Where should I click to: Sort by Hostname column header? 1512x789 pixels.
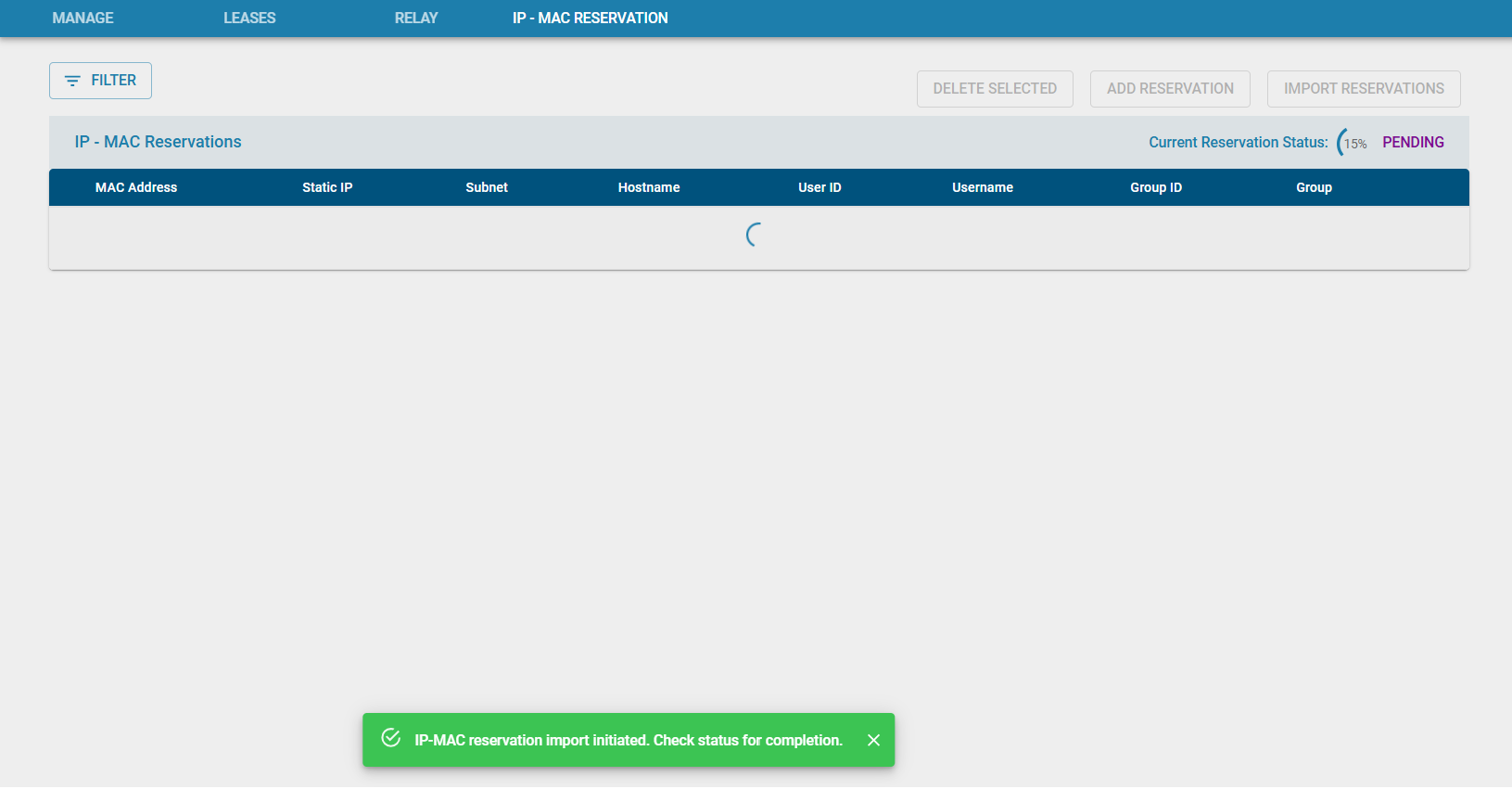coord(649,187)
